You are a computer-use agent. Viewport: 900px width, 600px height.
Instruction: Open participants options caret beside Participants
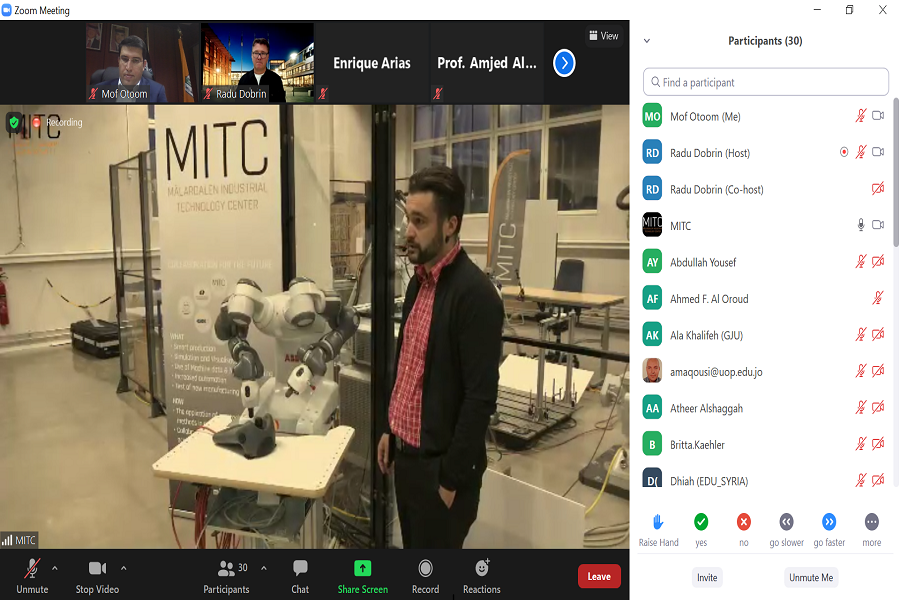263,568
